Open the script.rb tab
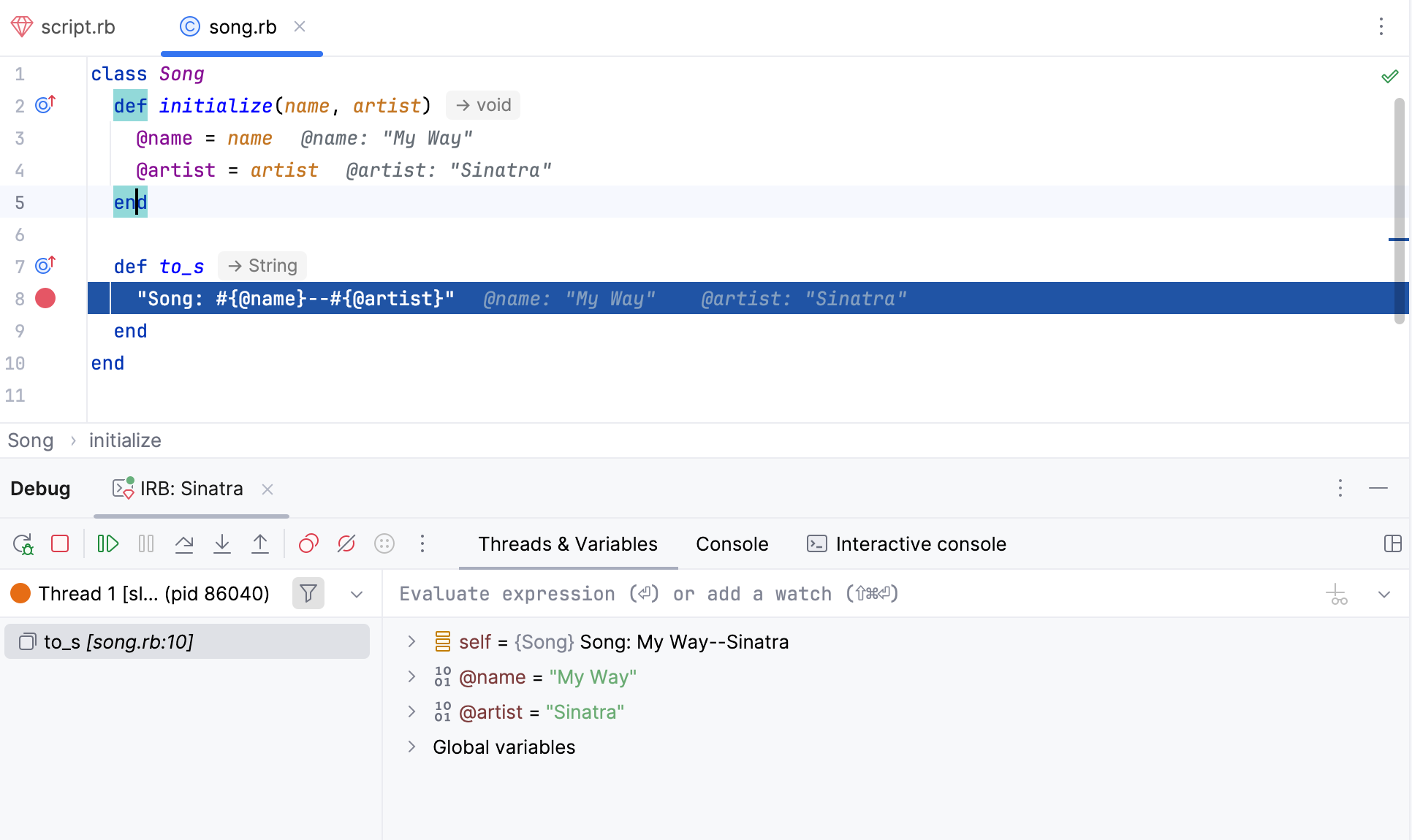 (78, 26)
